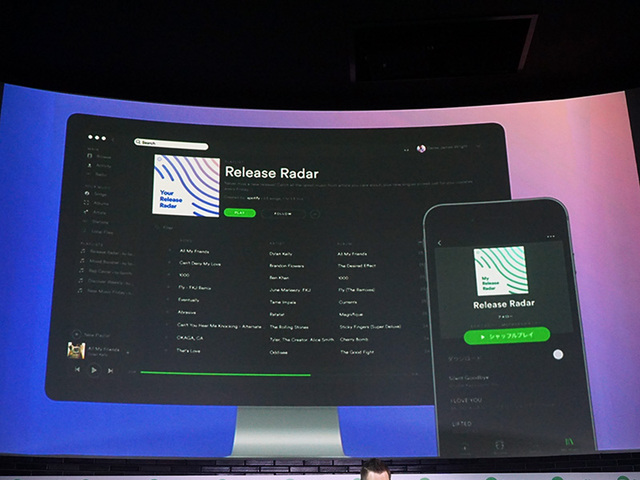Click the Your Release Radar cover art

pos(186,185)
